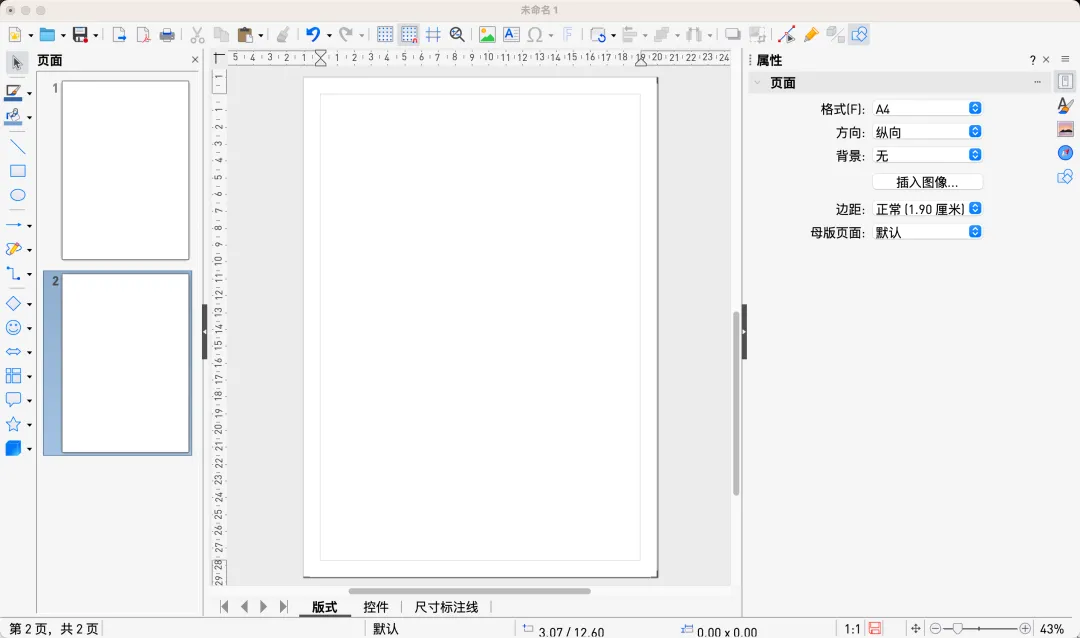Open Zoom & Pan magnifier tool

pos(457,34)
